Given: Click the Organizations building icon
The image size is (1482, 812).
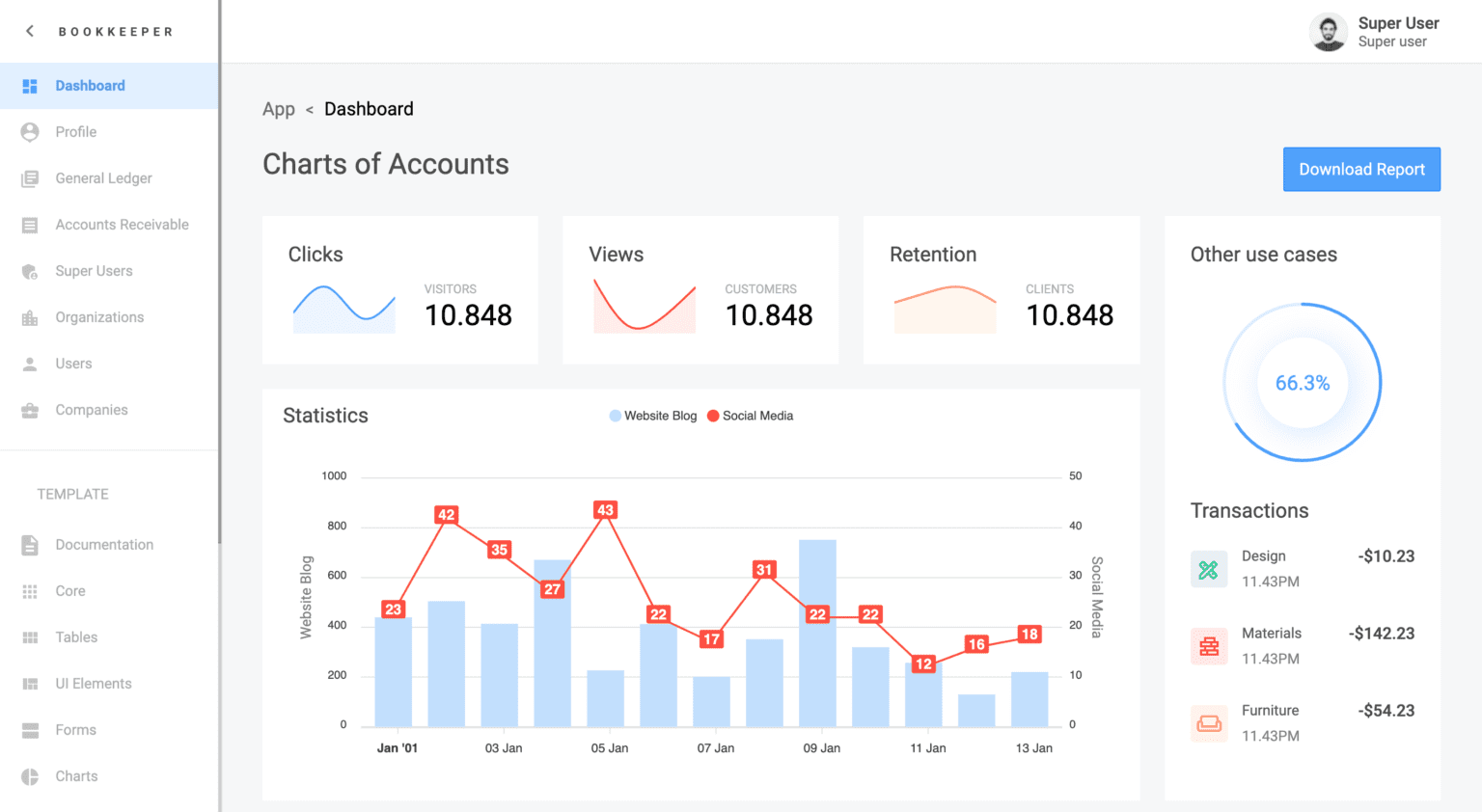Looking at the screenshot, I should [x=30, y=317].
